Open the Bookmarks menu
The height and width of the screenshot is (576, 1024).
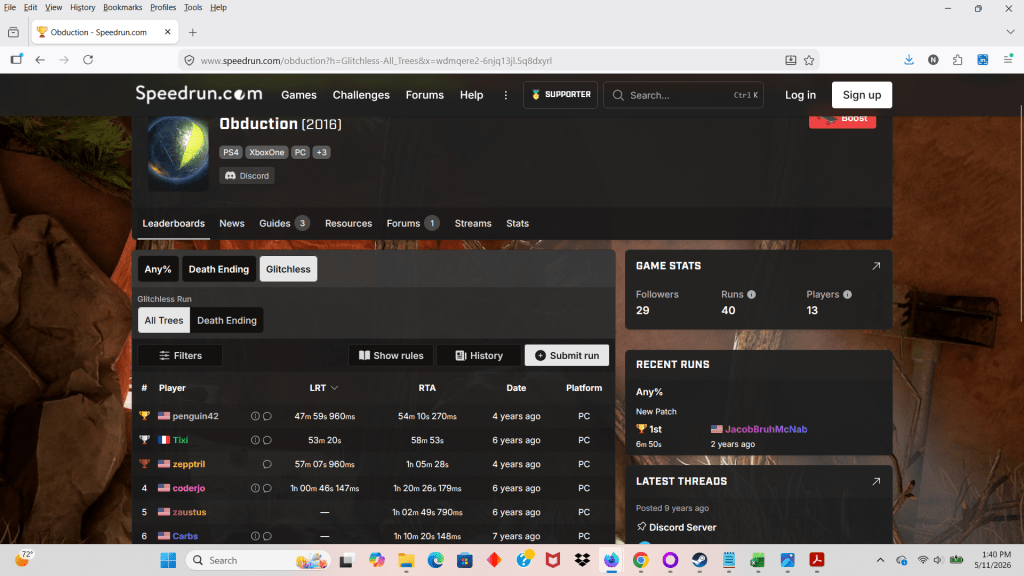(122, 7)
